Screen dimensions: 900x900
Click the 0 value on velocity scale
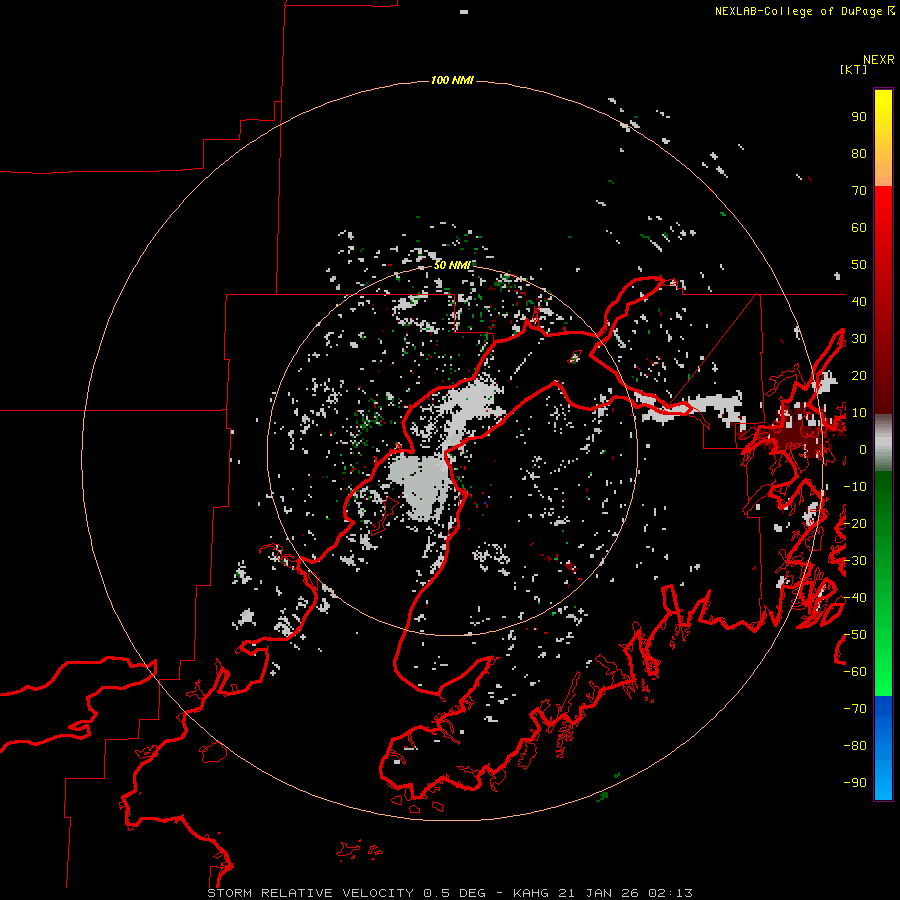(x=862, y=449)
